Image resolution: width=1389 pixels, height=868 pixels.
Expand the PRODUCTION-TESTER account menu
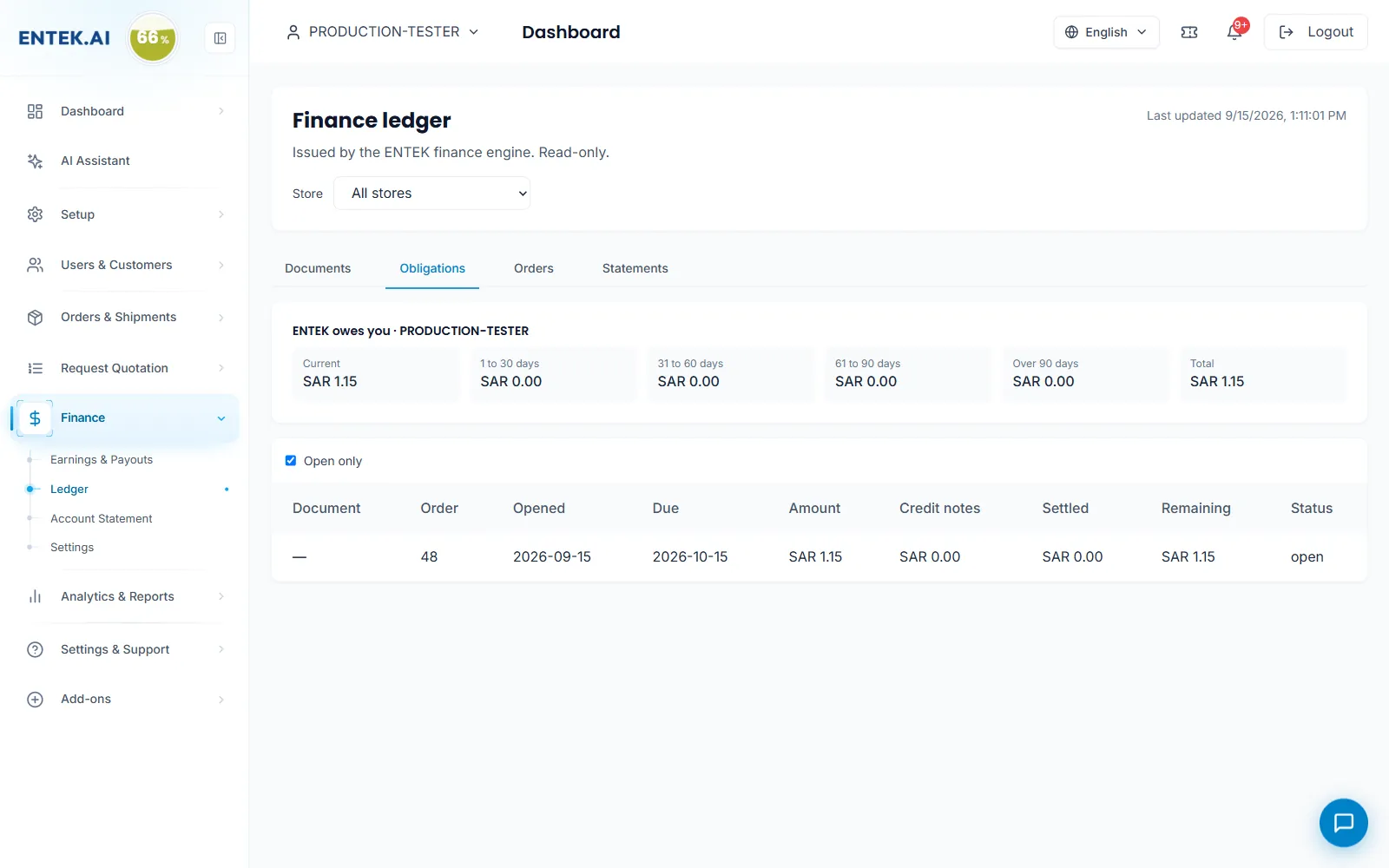tap(382, 32)
